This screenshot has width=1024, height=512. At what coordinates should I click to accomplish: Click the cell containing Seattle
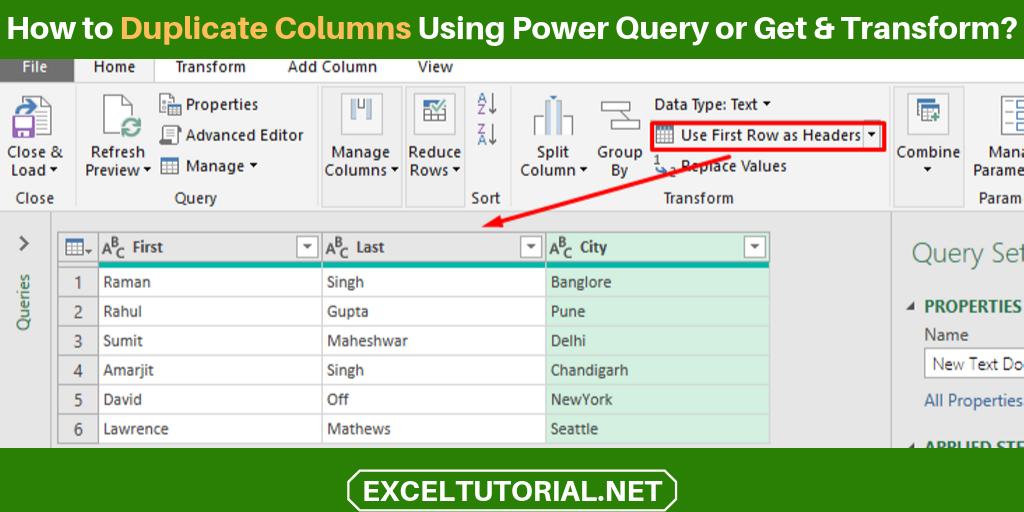(658, 429)
